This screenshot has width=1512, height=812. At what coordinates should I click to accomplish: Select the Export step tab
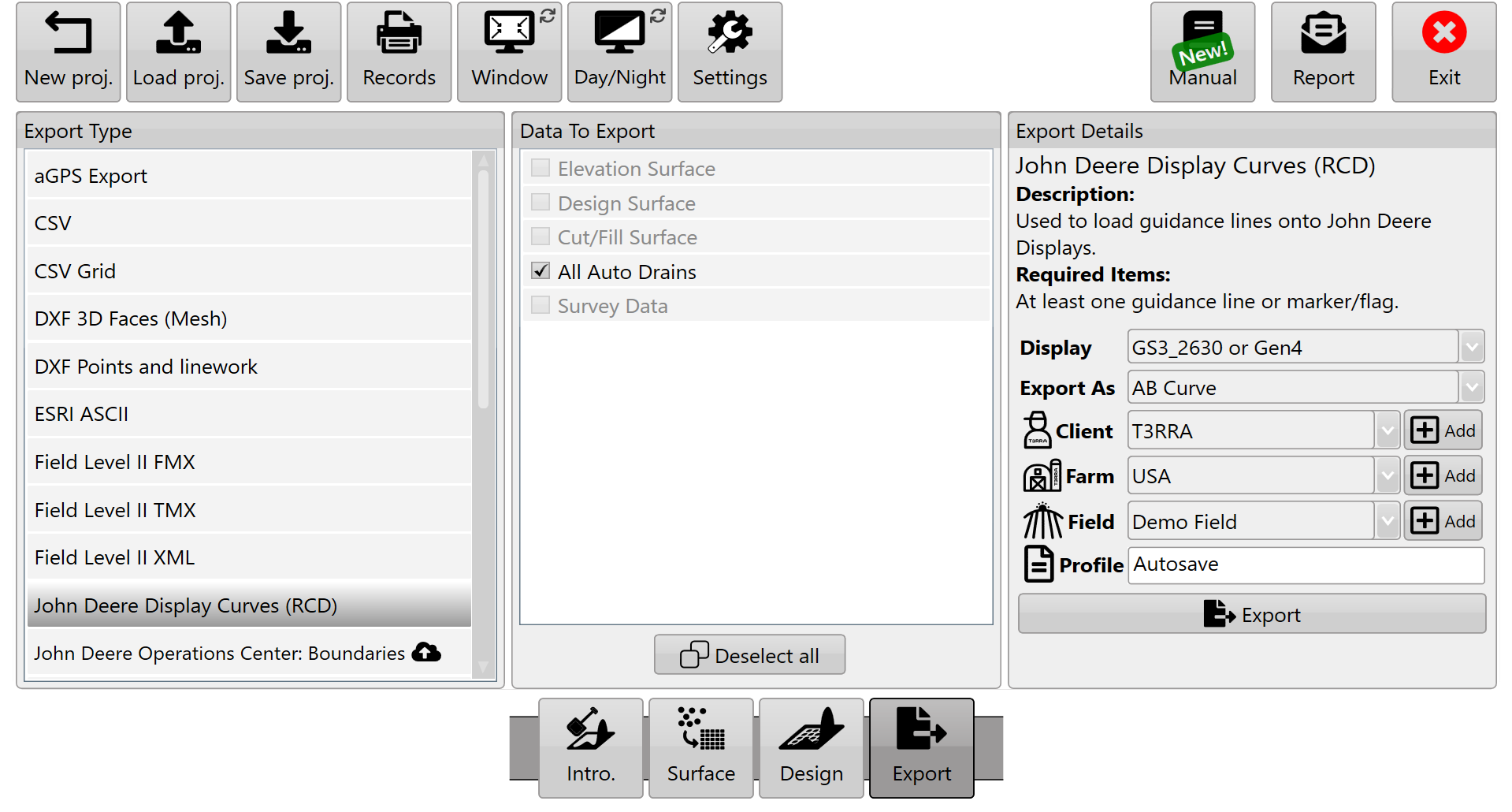pyautogui.click(x=922, y=748)
